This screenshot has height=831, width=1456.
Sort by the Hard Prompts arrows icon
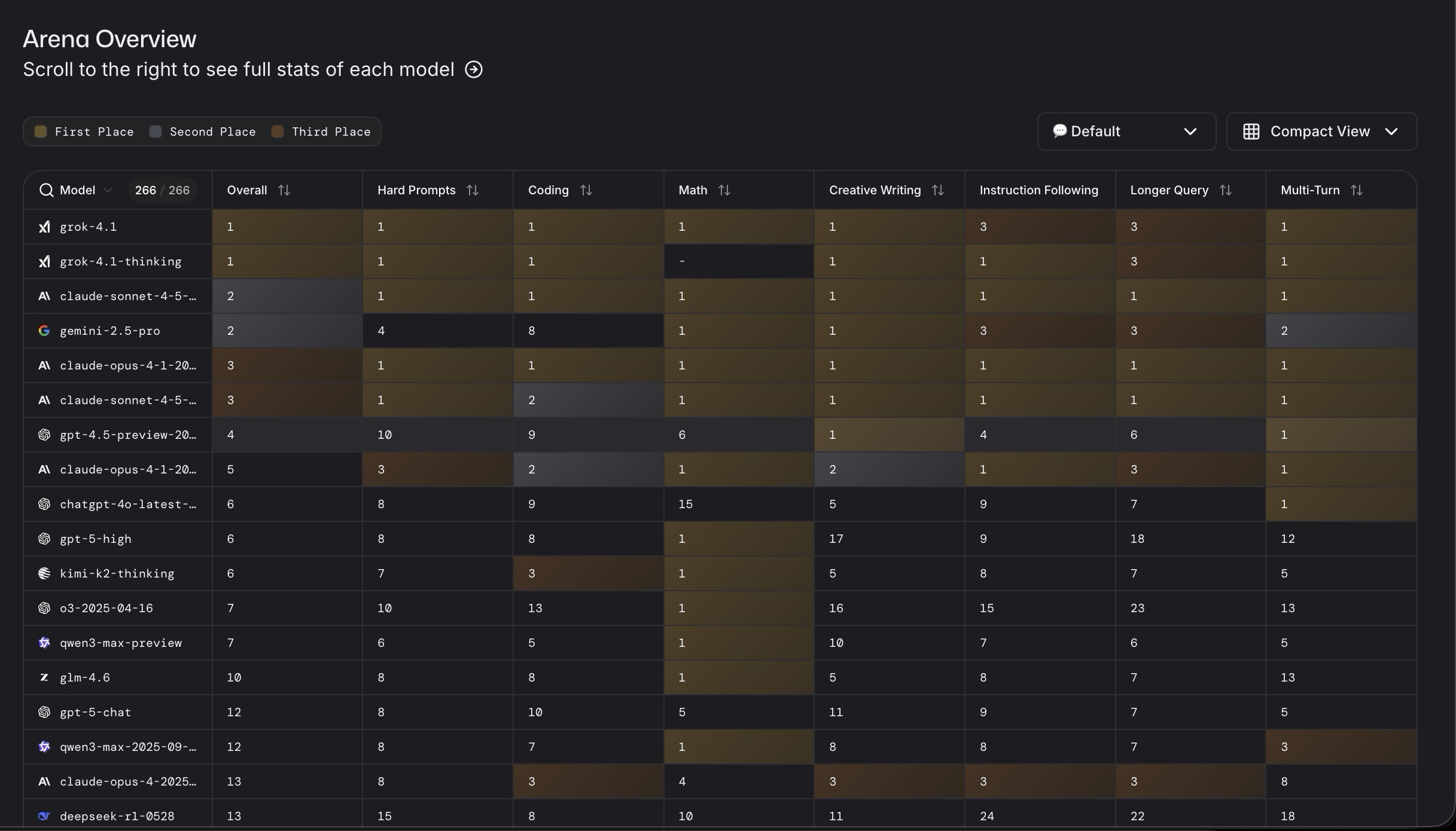click(x=473, y=190)
